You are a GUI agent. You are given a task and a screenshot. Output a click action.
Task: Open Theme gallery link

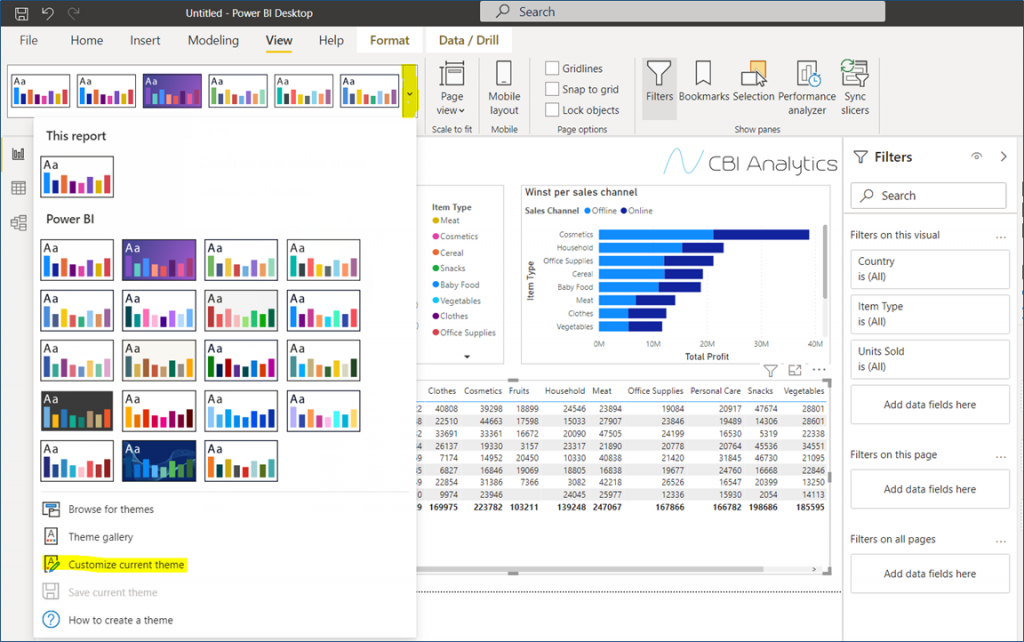(x=101, y=536)
